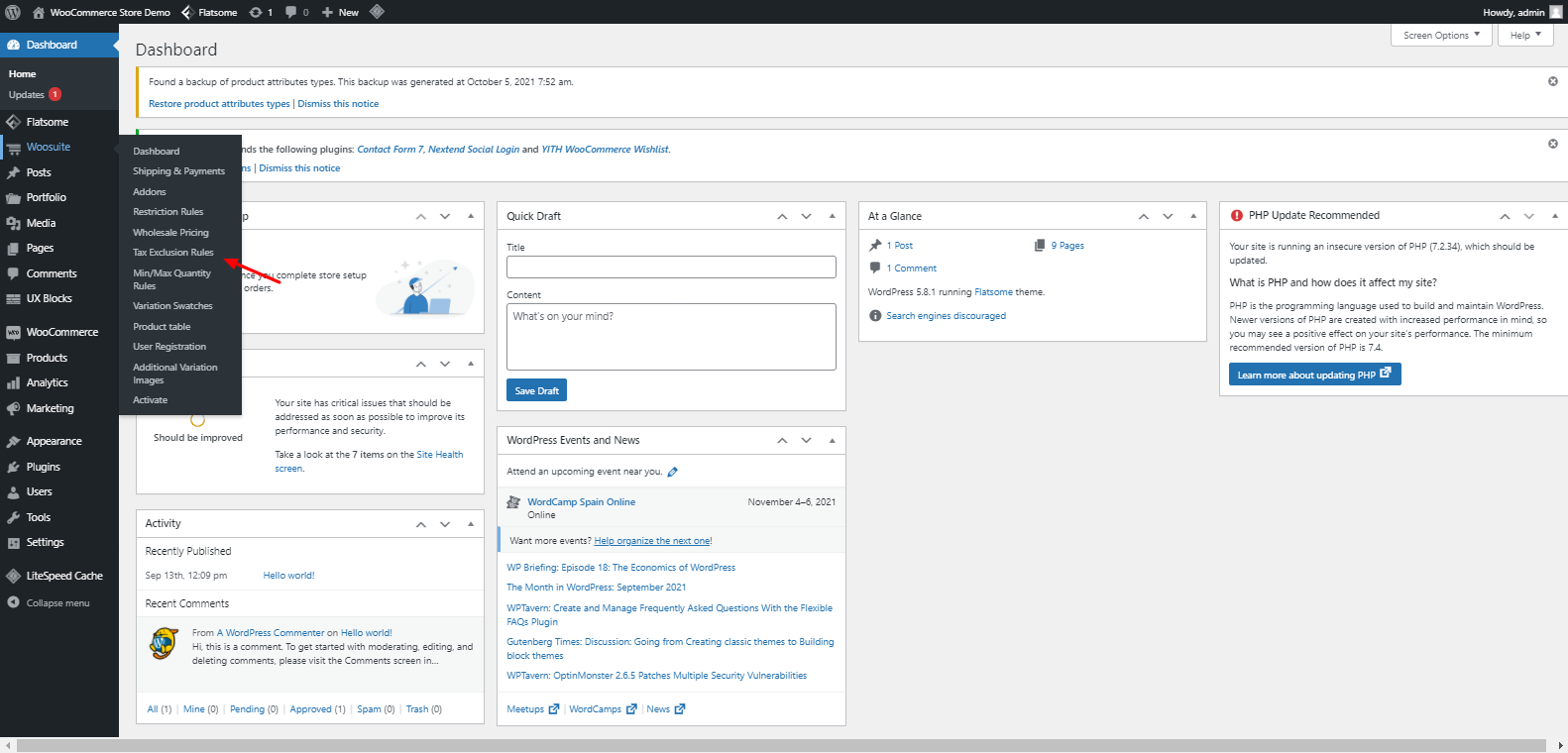The height and width of the screenshot is (753, 1568).
Task: Move At a Glance widget down
Action: (1168, 216)
